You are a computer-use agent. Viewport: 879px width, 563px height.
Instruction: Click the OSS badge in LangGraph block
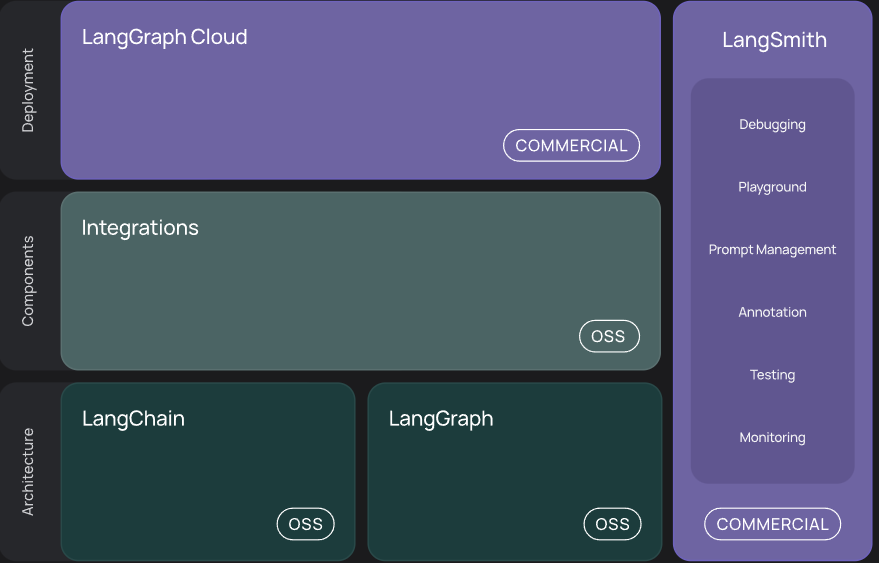coord(612,524)
